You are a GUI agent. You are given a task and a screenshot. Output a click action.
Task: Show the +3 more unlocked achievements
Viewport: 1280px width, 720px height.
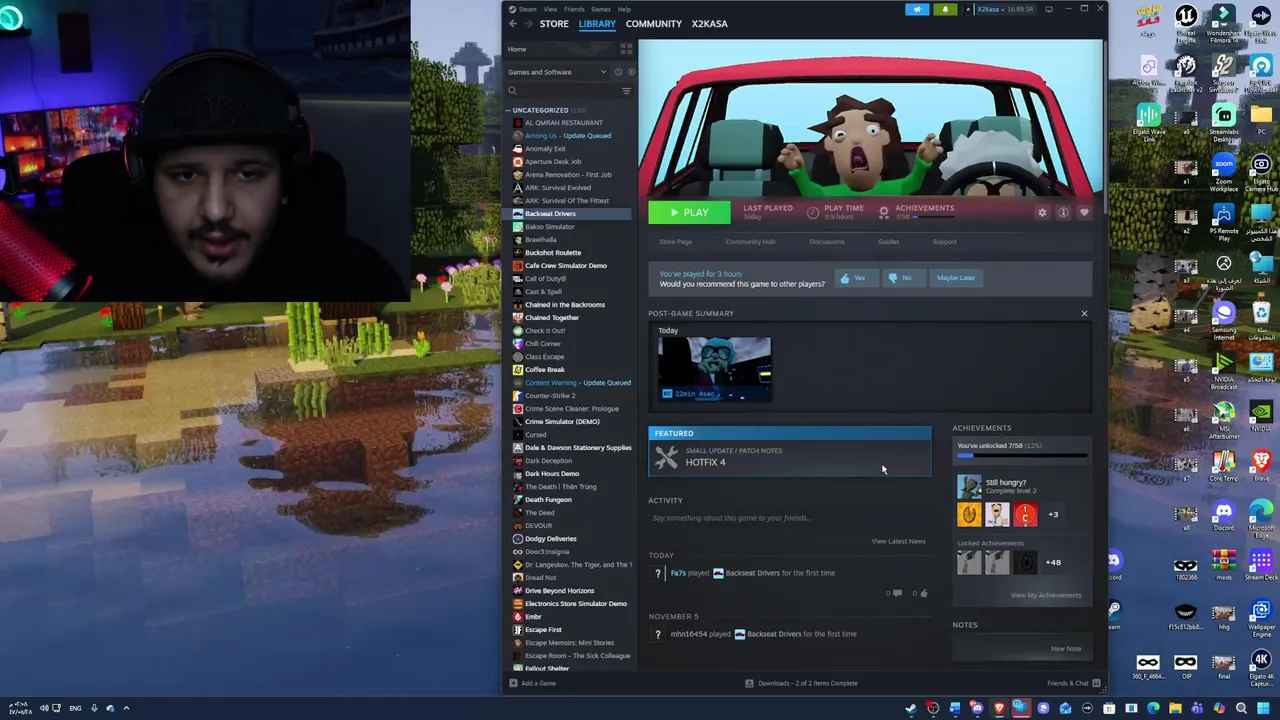1053,514
